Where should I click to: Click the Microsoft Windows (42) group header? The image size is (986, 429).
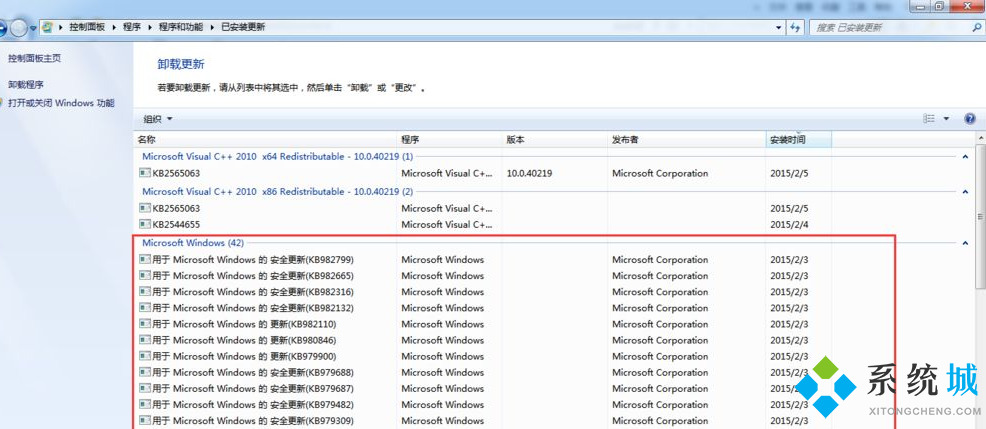point(193,243)
